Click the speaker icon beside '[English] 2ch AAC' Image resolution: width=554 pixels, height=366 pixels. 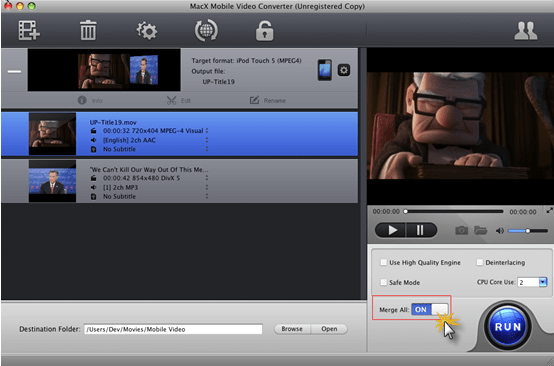[94, 140]
